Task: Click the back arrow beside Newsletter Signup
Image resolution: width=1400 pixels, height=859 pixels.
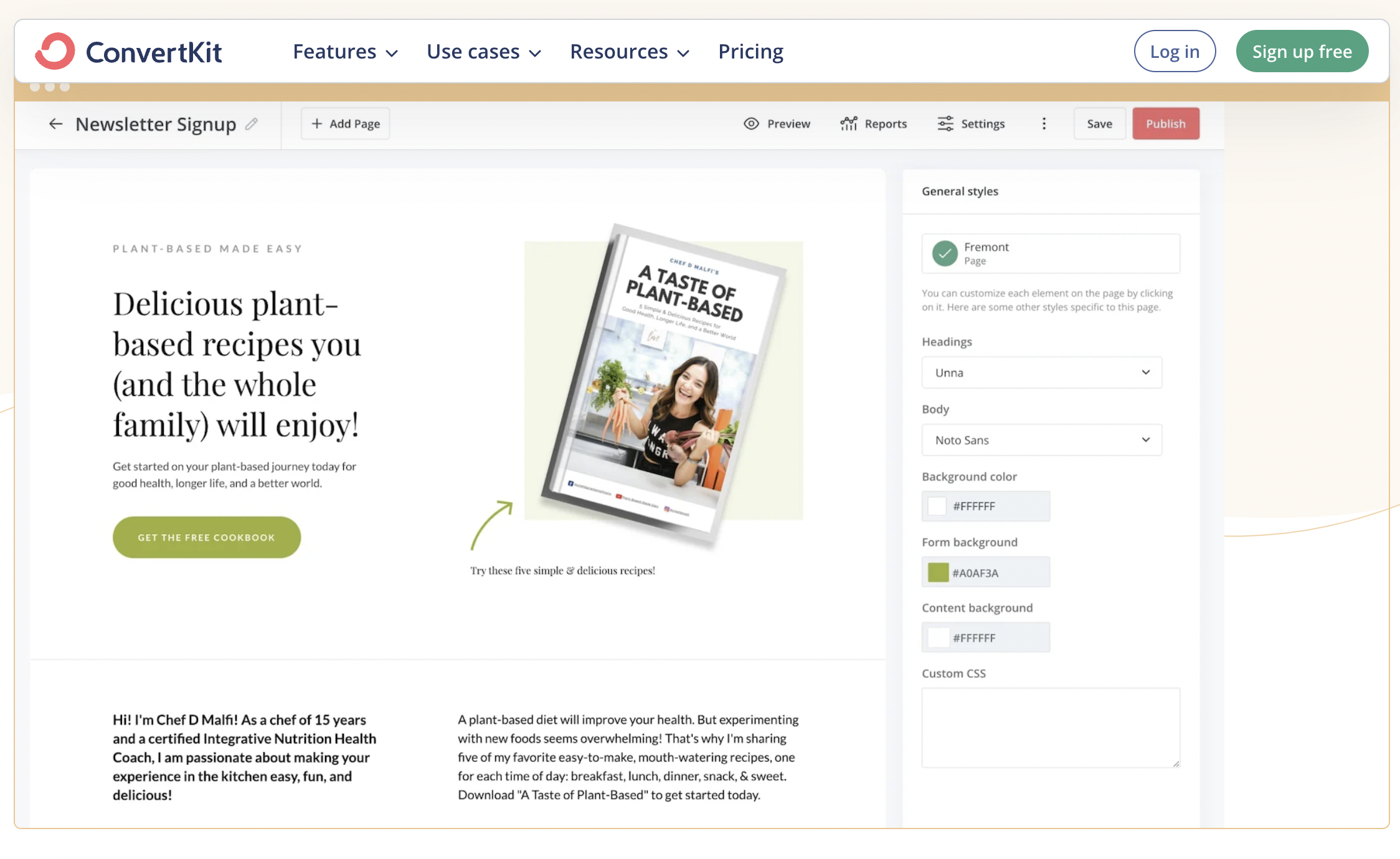Action: [x=55, y=124]
